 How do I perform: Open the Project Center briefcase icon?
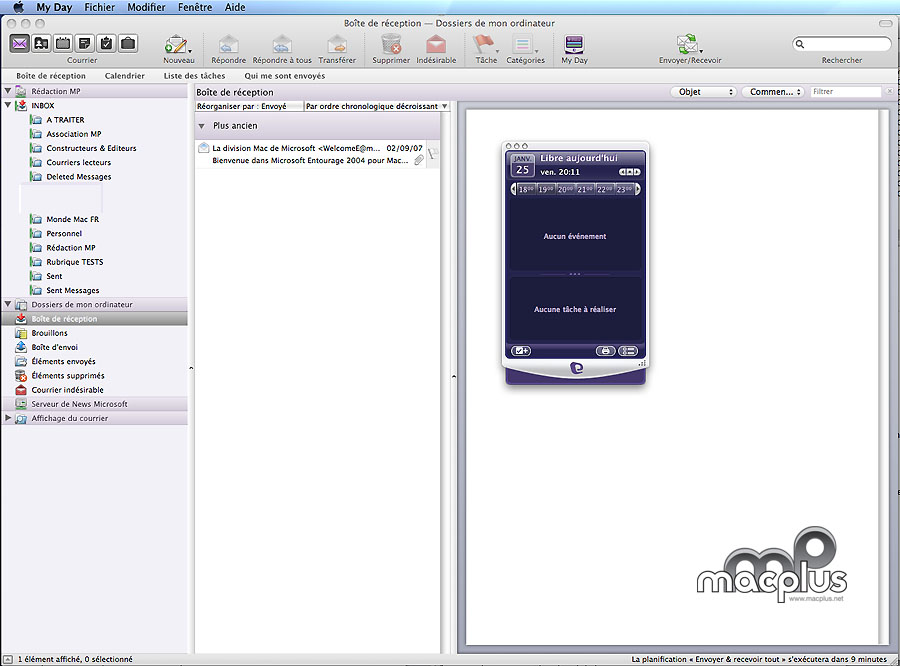[x=128, y=43]
